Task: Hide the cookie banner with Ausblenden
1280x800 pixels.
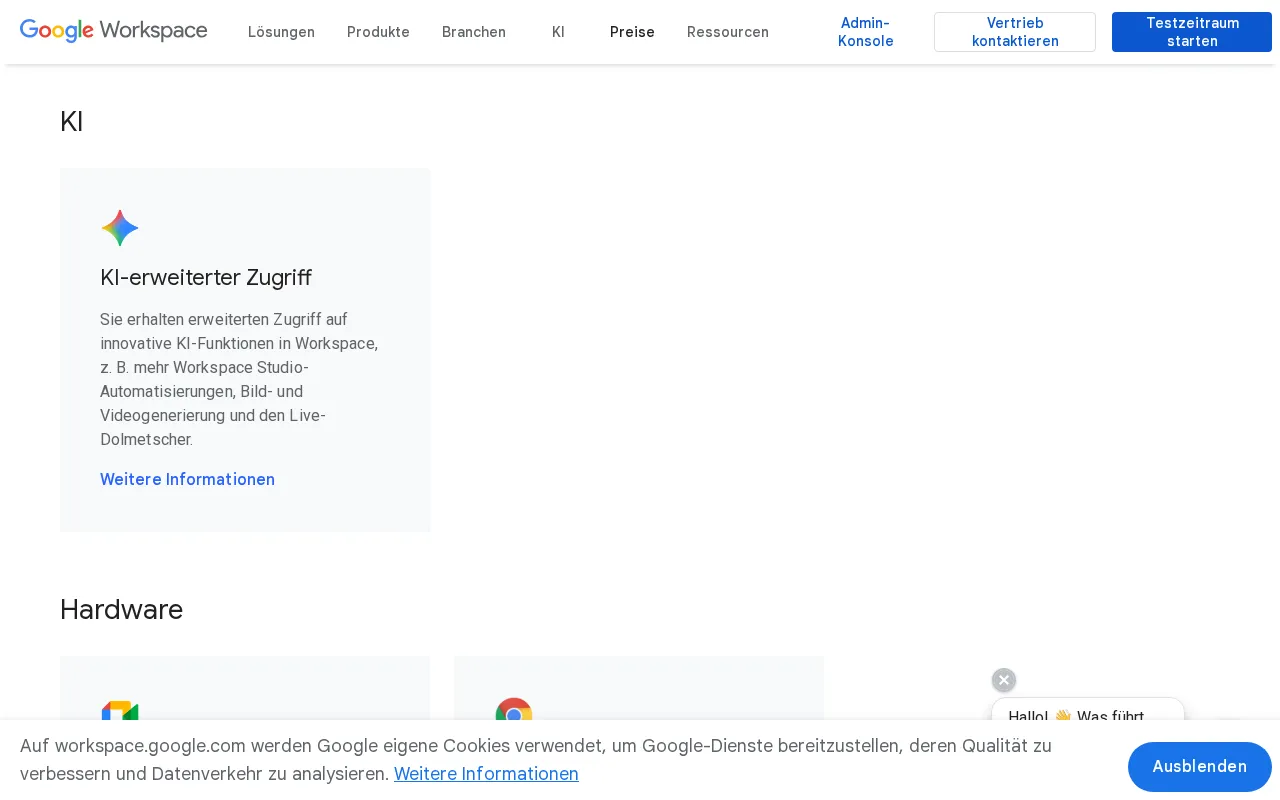Action: (1200, 767)
